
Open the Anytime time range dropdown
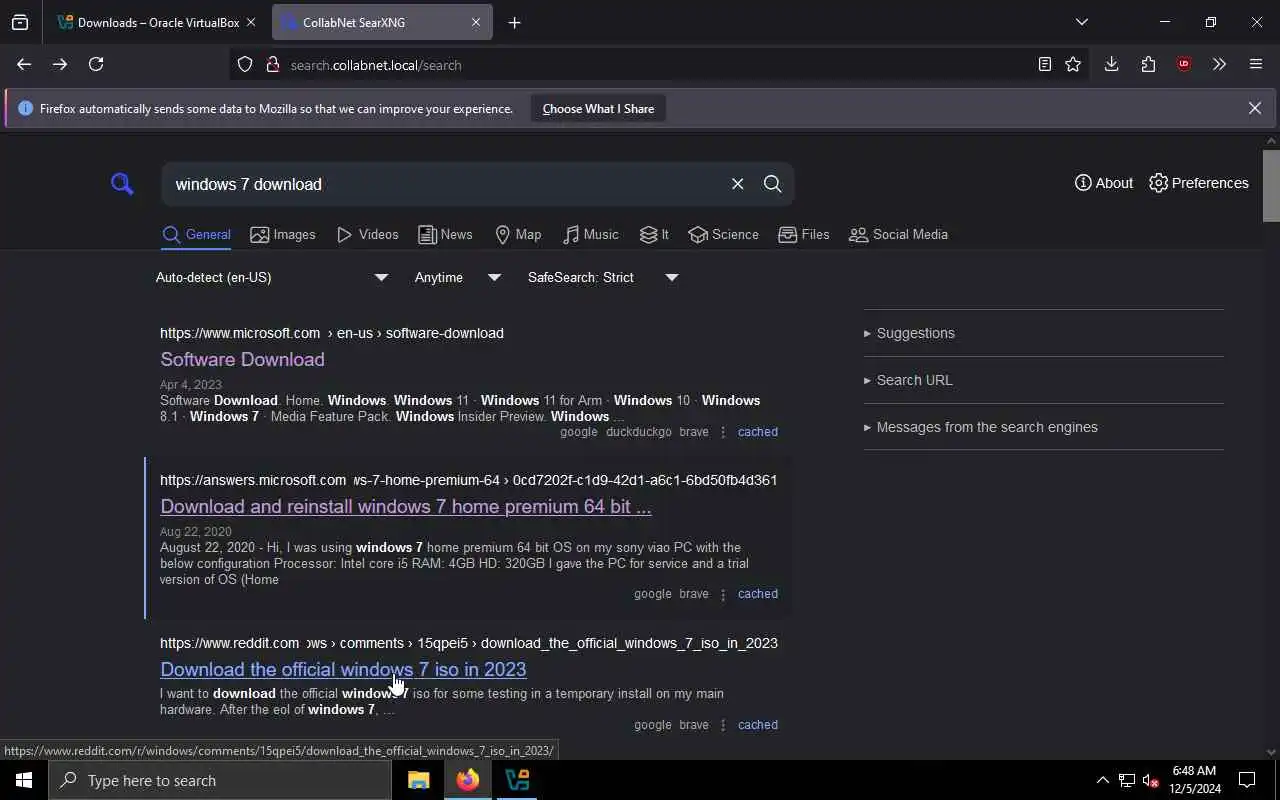pyautogui.click(x=458, y=277)
